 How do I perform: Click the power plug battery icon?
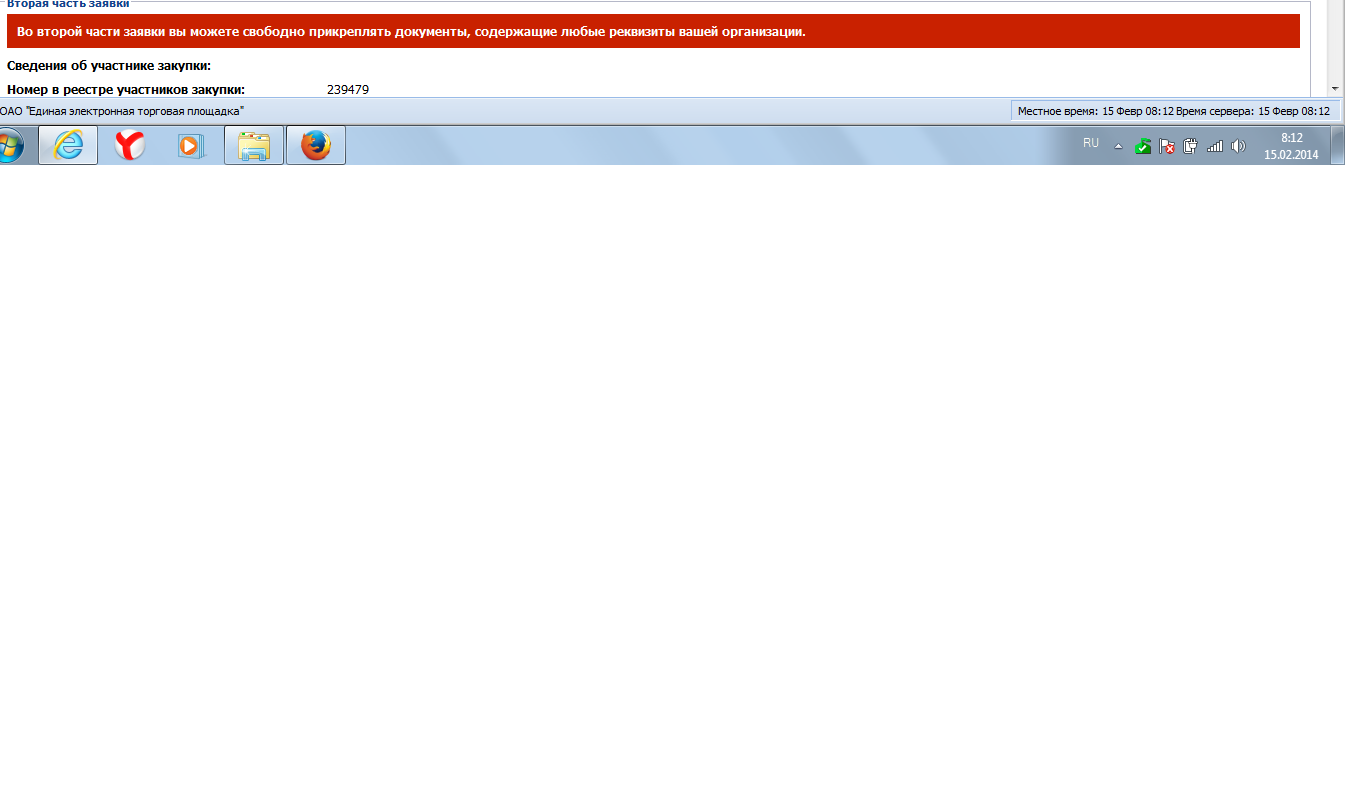(x=1190, y=146)
